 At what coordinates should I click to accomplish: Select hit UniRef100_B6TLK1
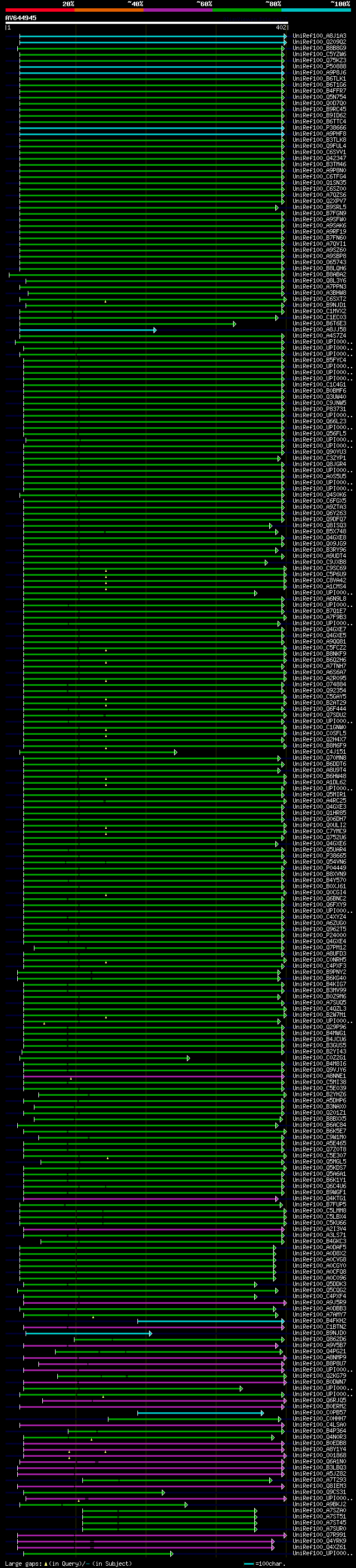(319, 78)
